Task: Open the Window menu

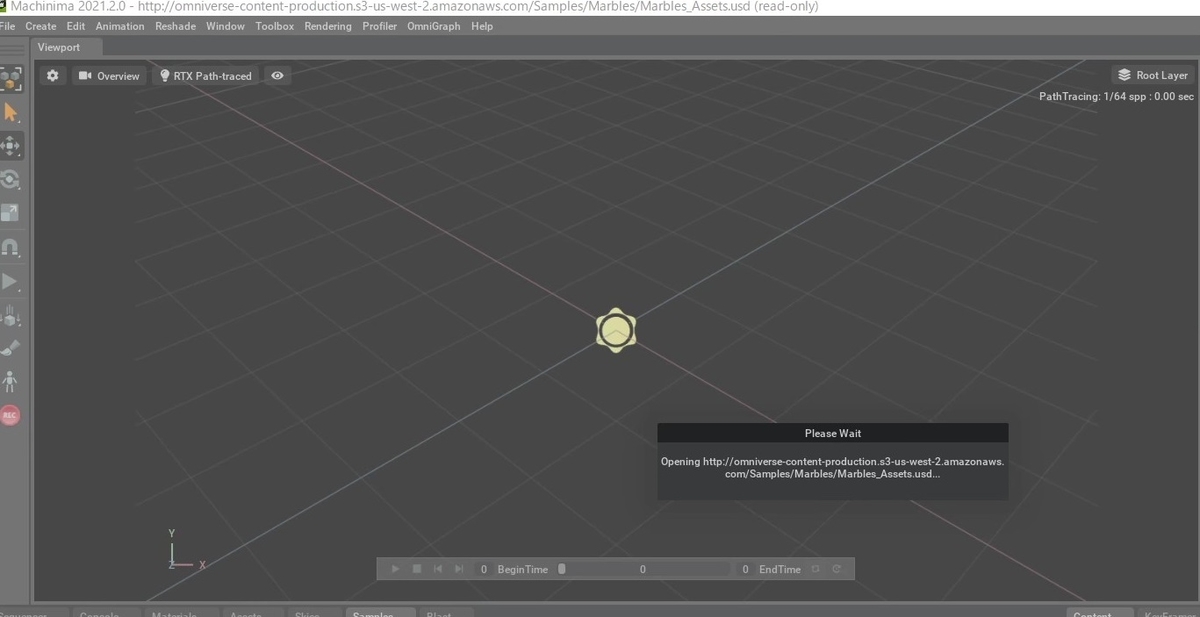Action: (225, 26)
